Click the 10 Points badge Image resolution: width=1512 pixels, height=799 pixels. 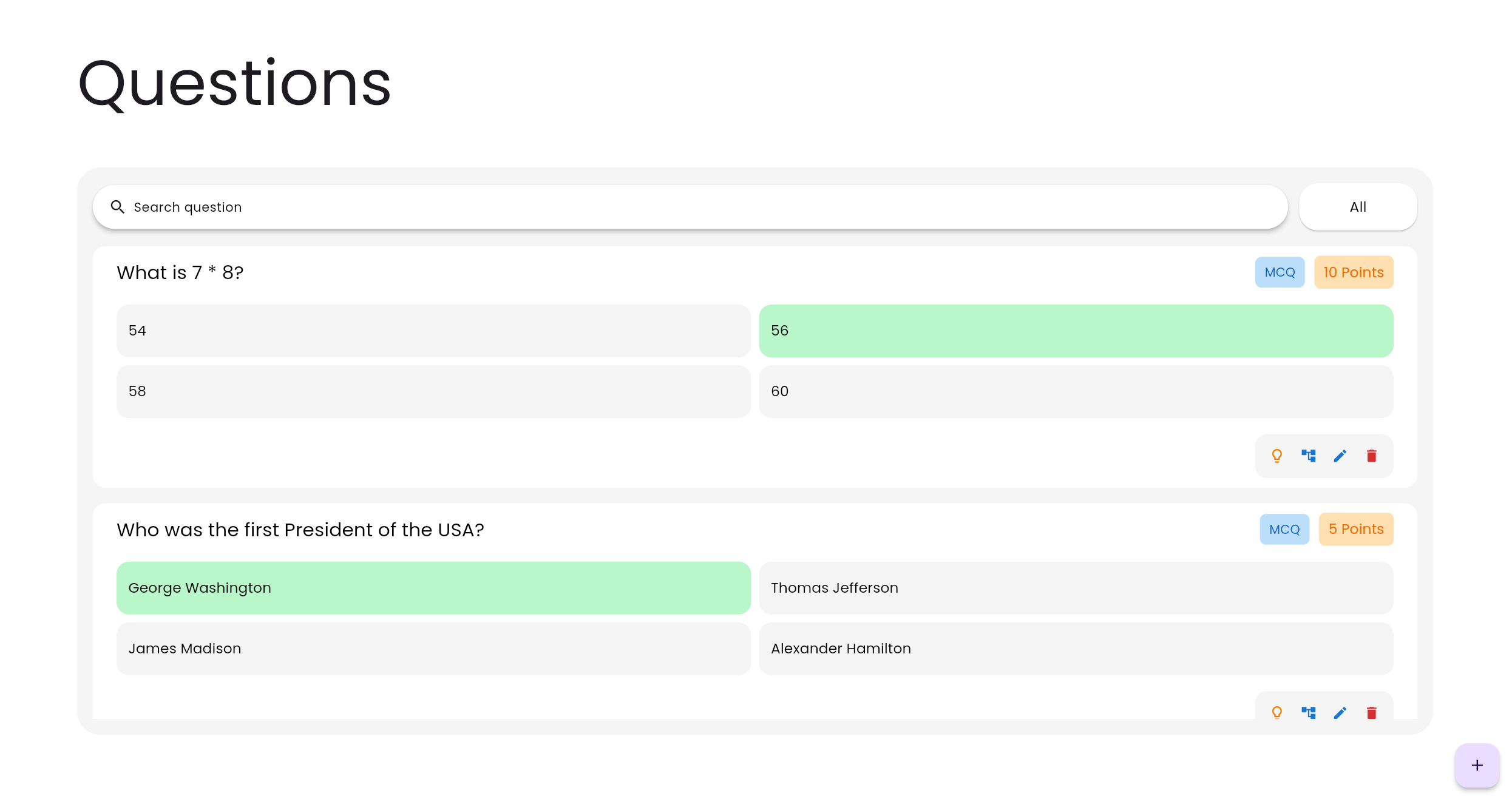[1353, 272]
